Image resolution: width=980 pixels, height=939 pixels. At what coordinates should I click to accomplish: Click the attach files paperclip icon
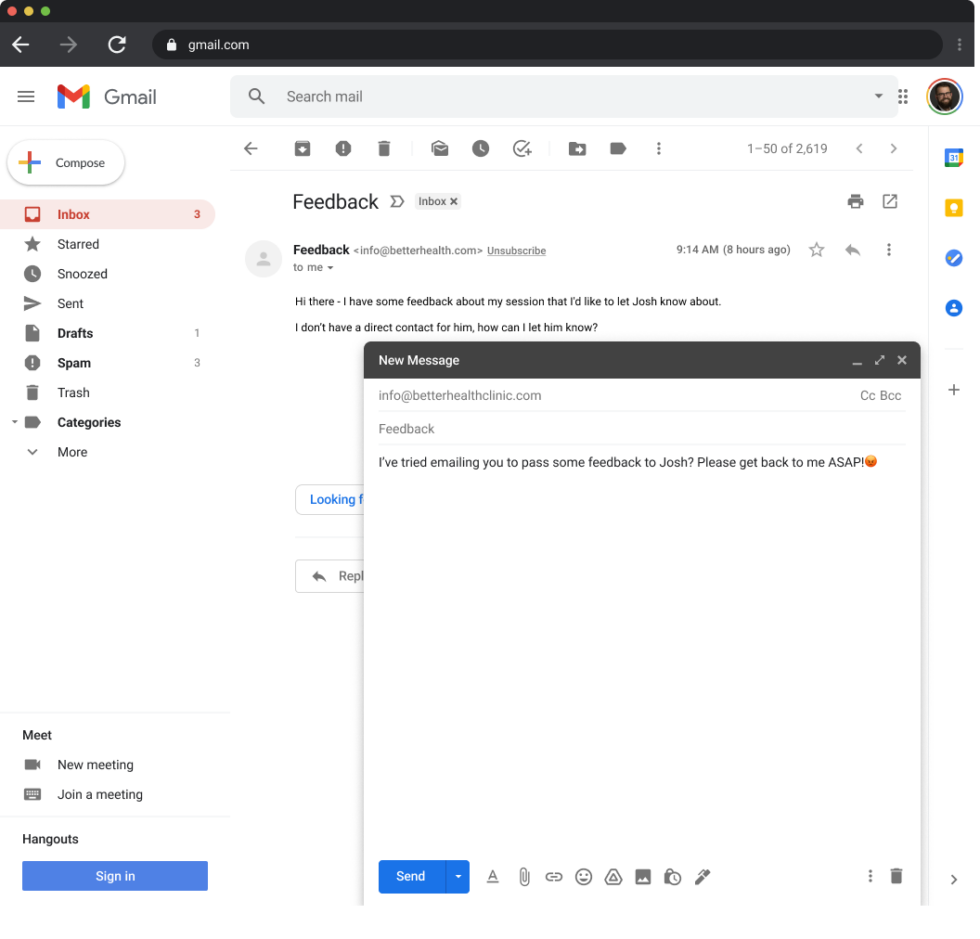pos(523,877)
